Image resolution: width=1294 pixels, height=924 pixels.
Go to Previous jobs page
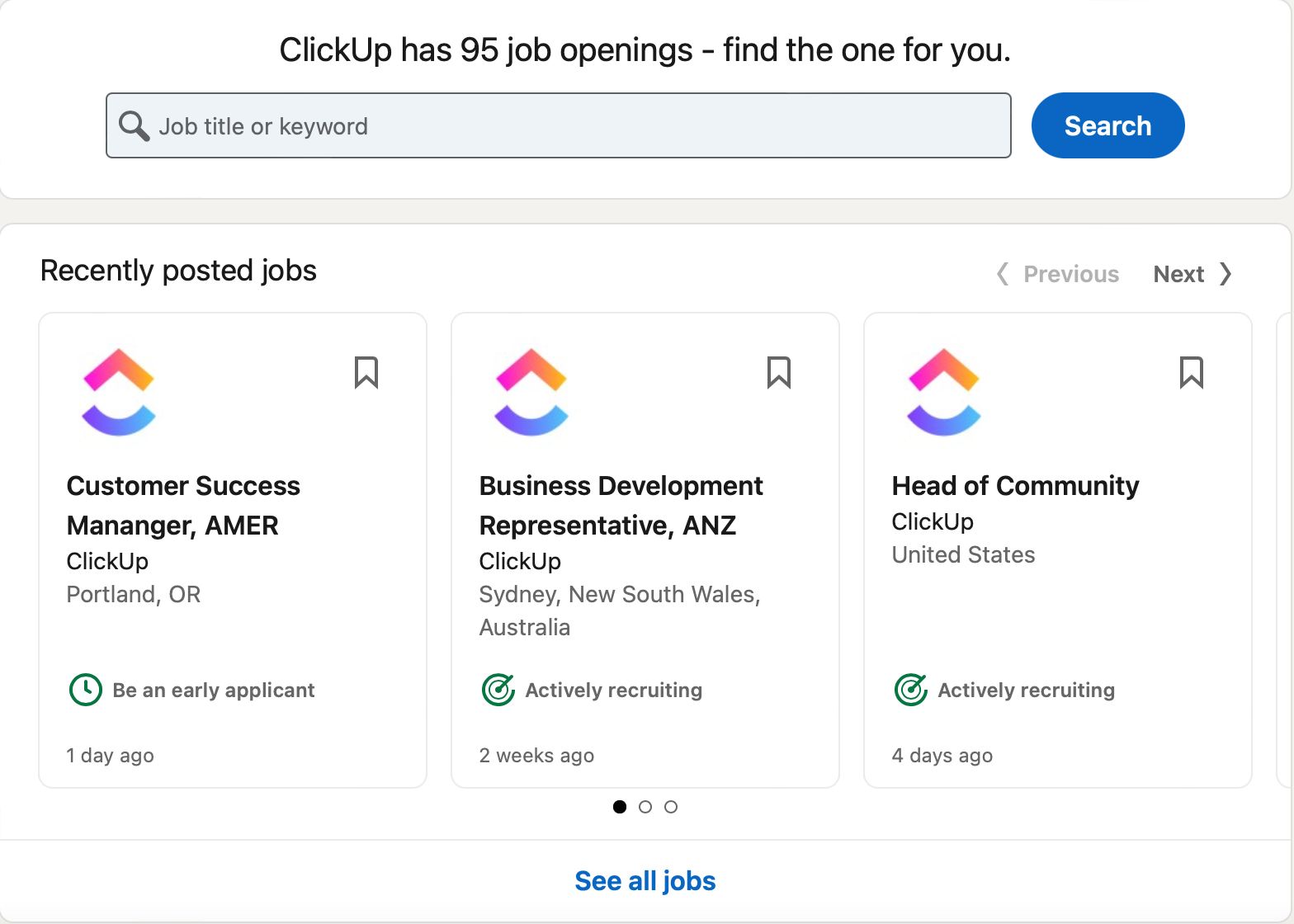click(1058, 274)
